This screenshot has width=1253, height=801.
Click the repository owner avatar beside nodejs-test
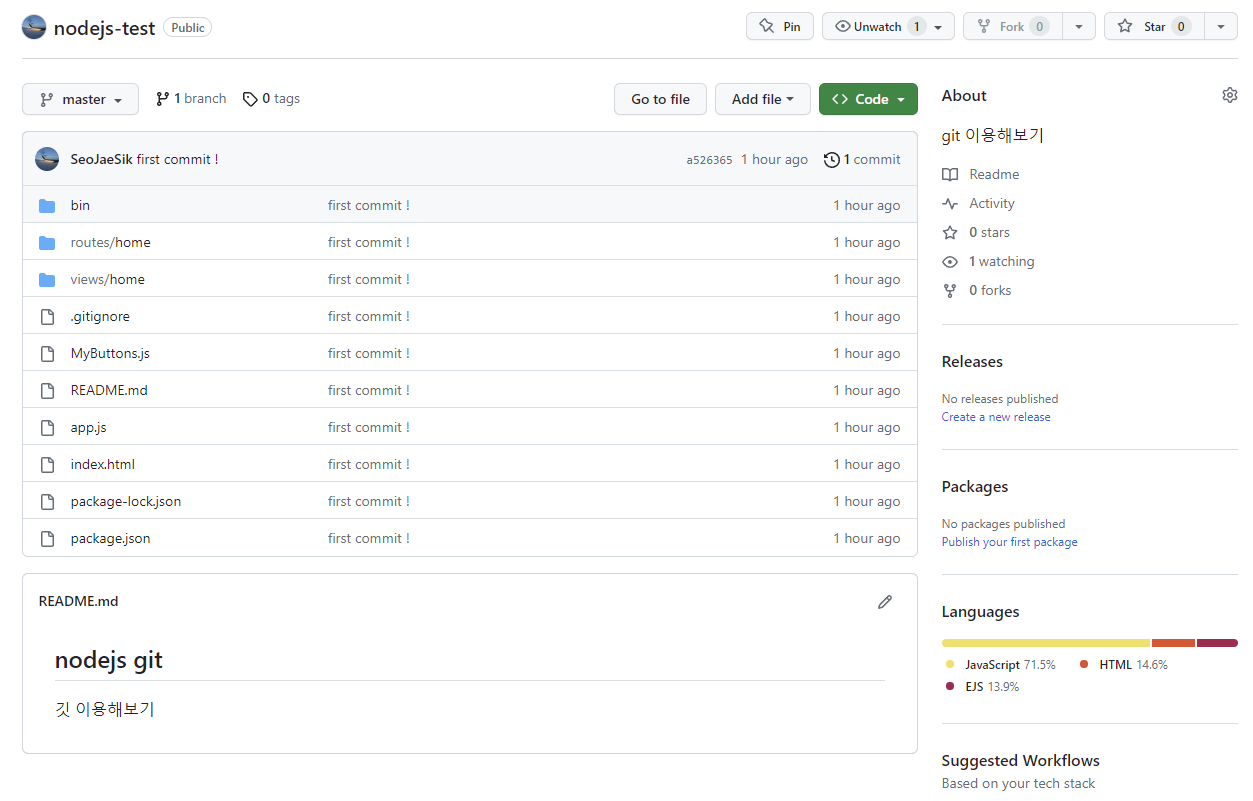tap(34, 28)
